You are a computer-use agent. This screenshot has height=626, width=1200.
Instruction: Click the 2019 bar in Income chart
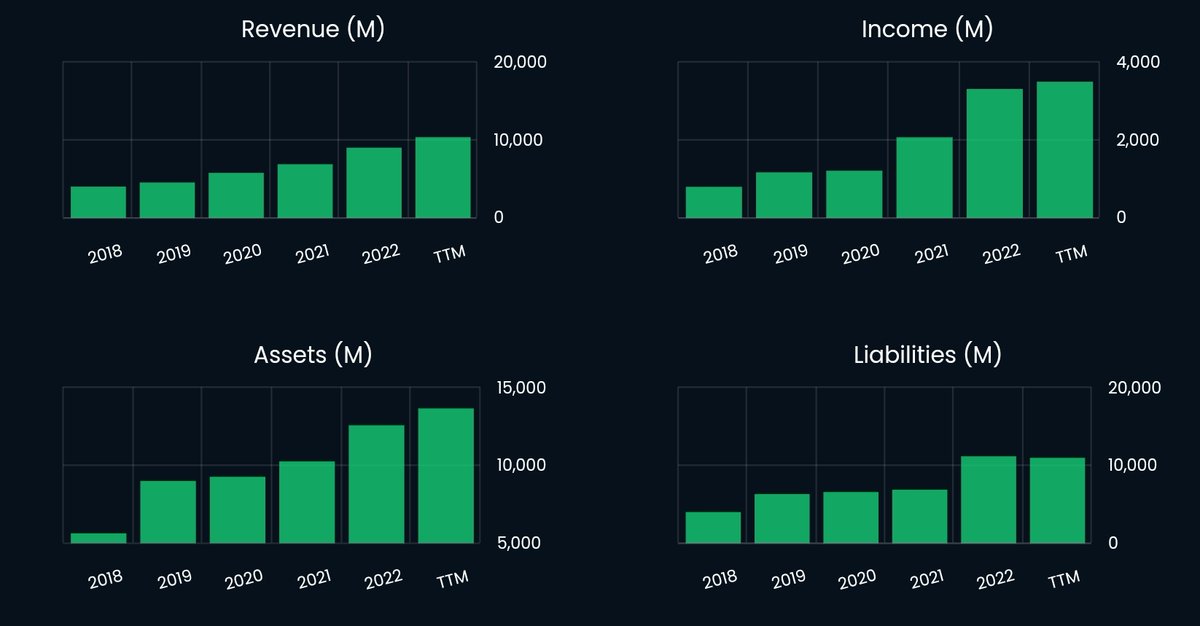pos(784,195)
